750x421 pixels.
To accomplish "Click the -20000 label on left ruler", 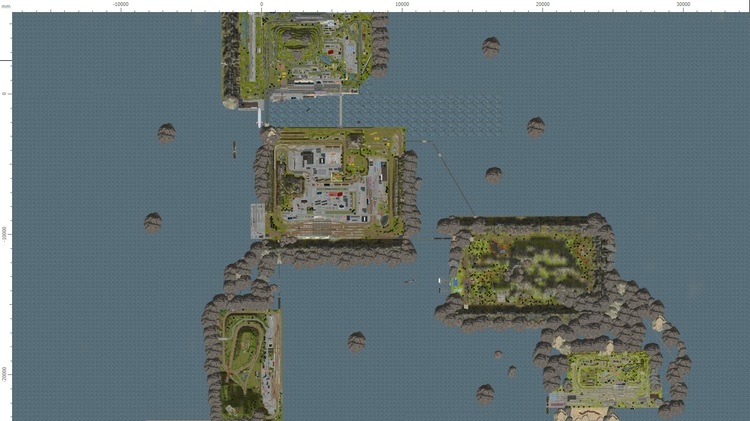I will pos(4,375).
